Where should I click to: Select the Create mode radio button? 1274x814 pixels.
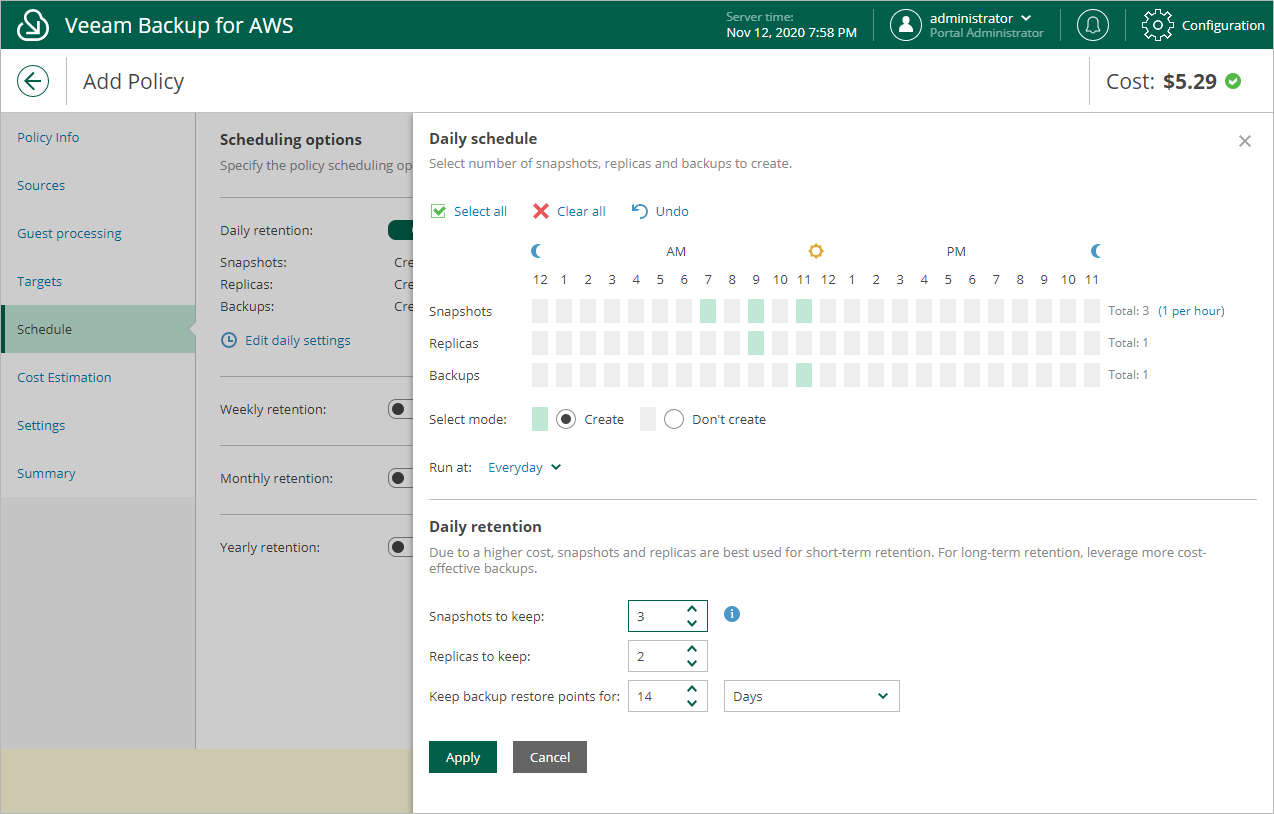click(x=566, y=419)
